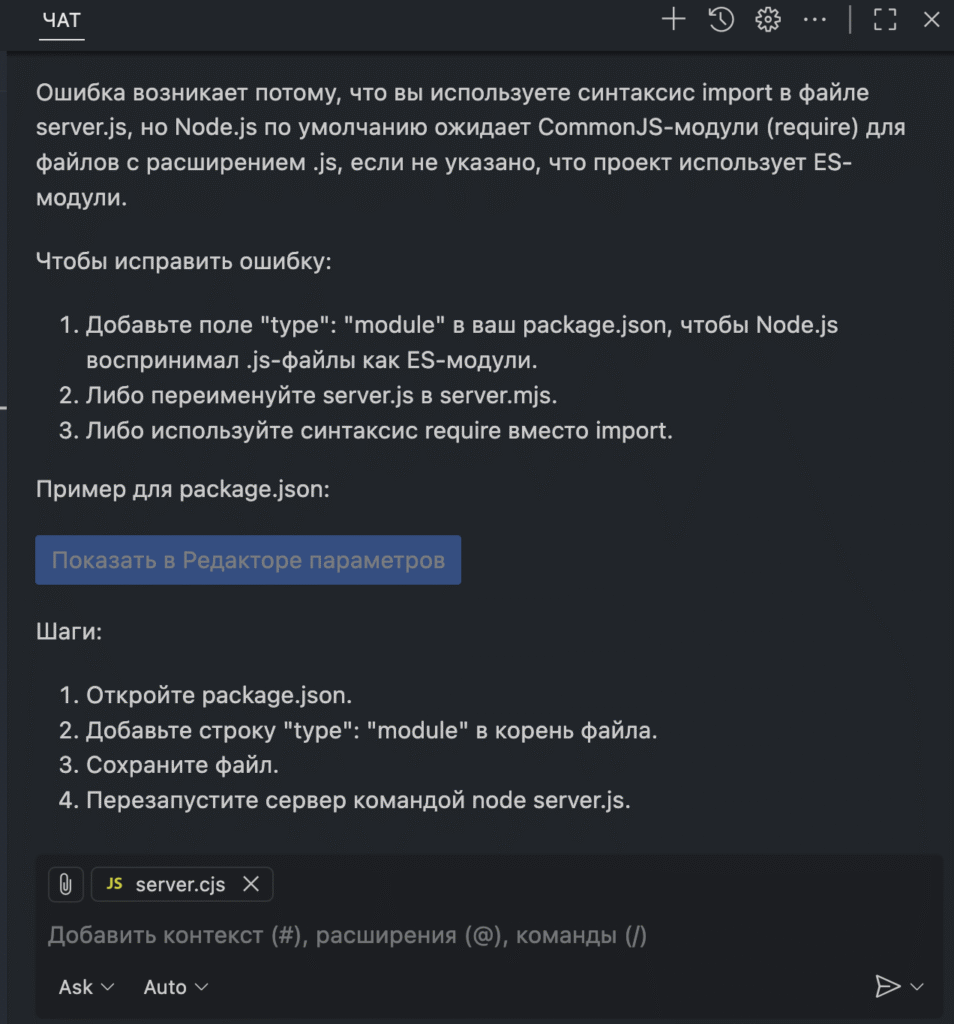Click the paperclip attach context icon
Screen dimensions: 954x1024
point(65,884)
